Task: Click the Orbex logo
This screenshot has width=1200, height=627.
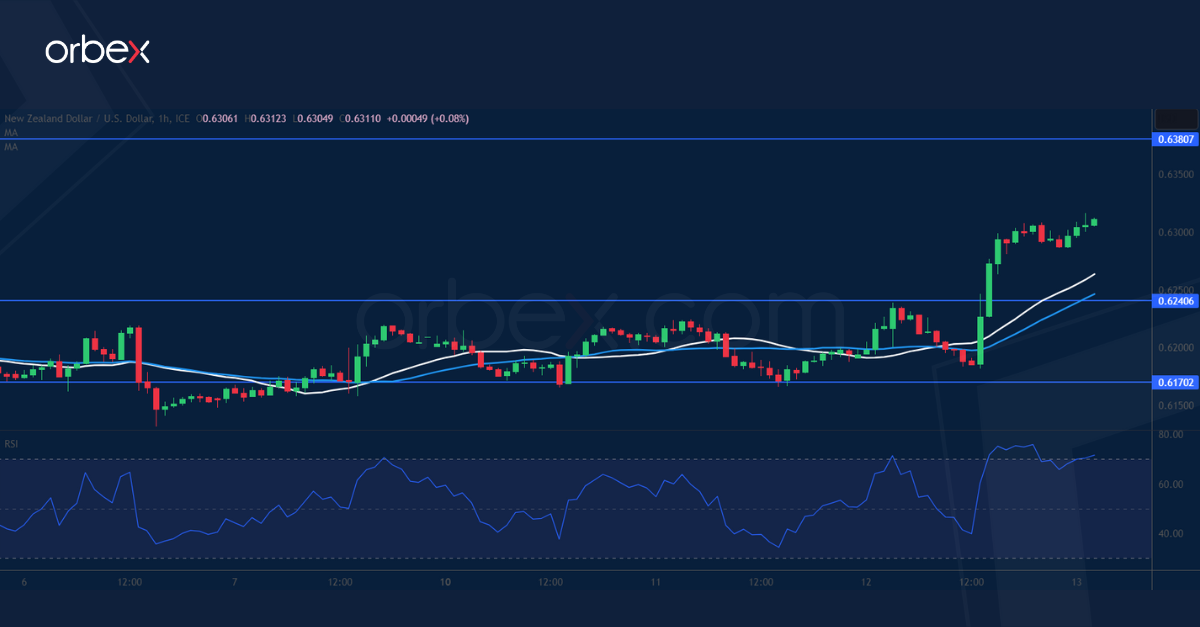Action: pos(100,51)
